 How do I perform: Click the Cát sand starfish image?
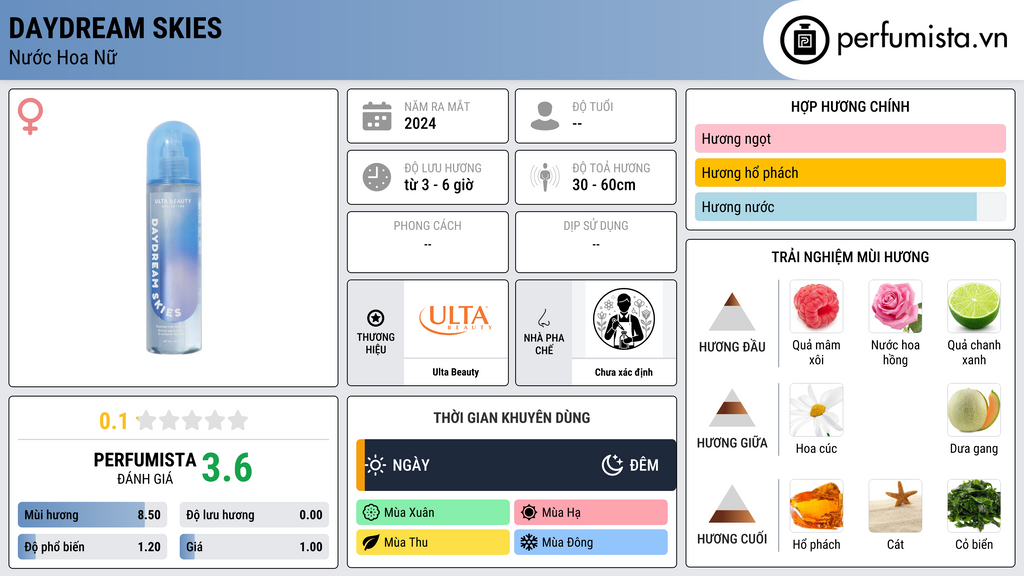click(x=895, y=505)
